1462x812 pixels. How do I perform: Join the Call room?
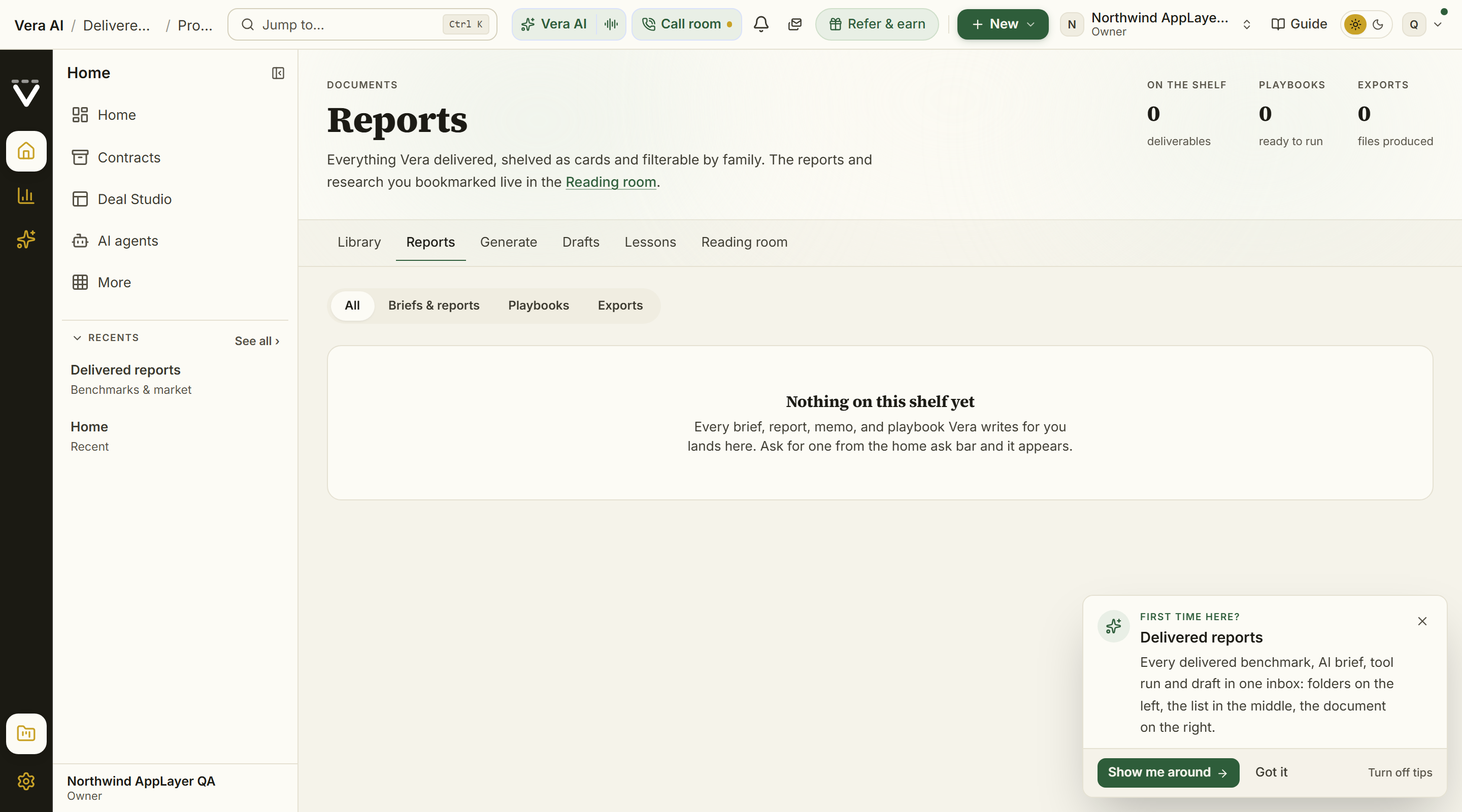coord(686,24)
